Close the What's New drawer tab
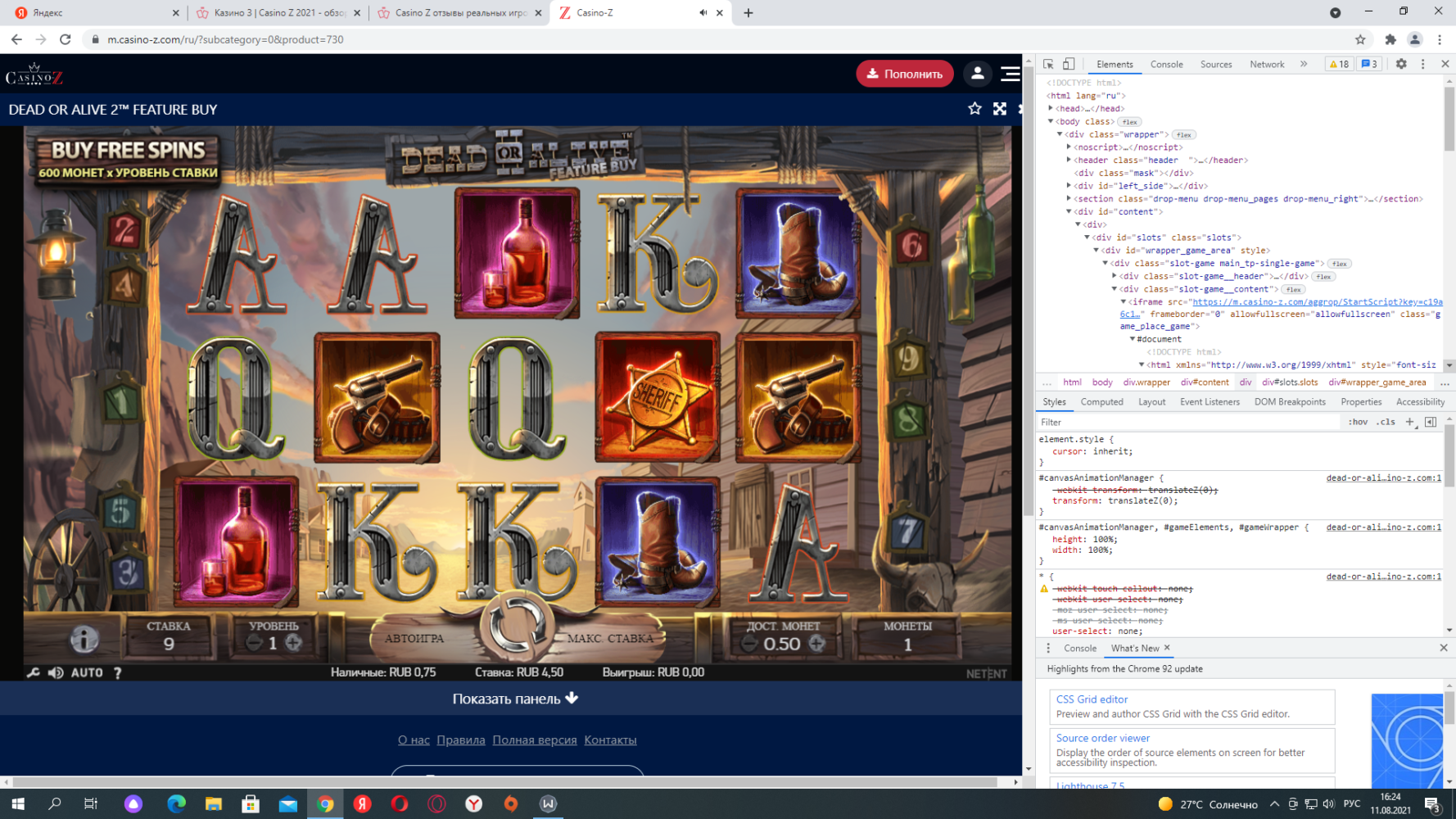1456x819 pixels. click(x=1167, y=648)
